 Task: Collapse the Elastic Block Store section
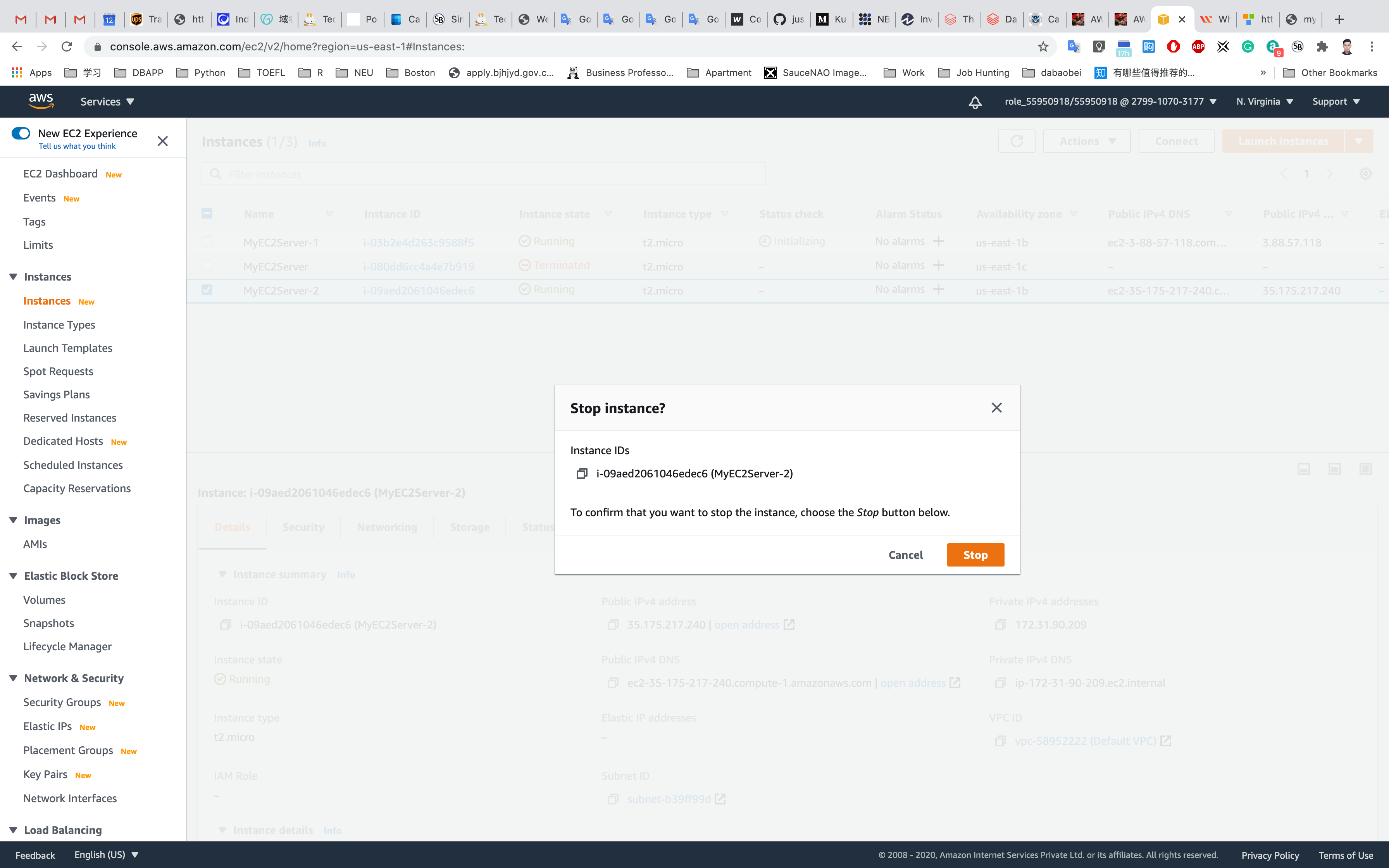pyautogui.click(x=13, y=576)
